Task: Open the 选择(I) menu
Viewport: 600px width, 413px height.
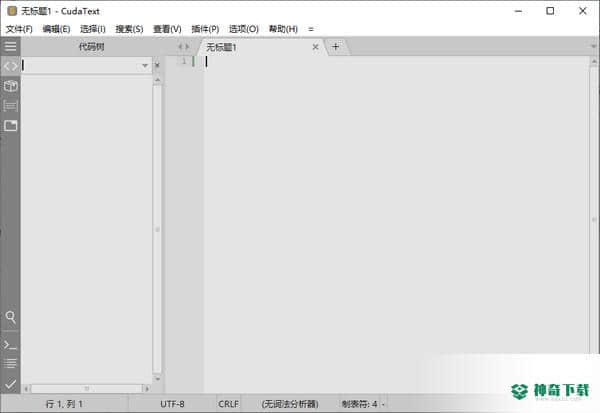Action: [x=93, y=29]
